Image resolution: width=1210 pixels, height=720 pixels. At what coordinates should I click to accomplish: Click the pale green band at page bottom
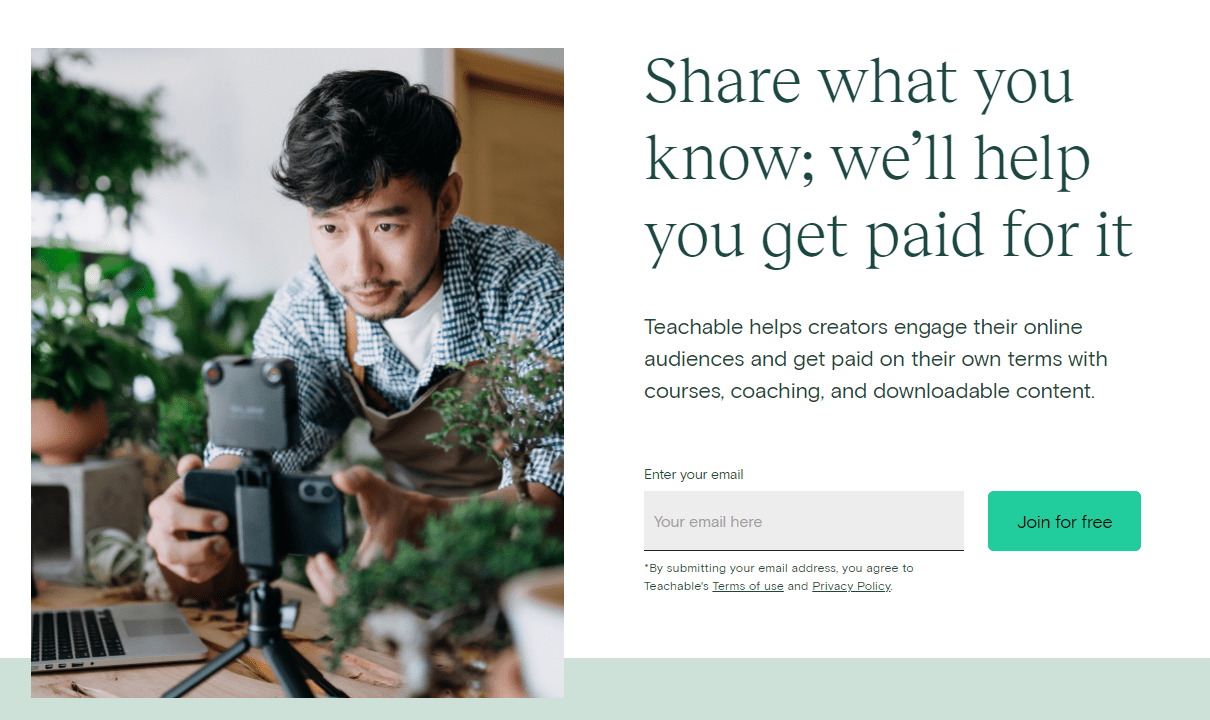886,689
